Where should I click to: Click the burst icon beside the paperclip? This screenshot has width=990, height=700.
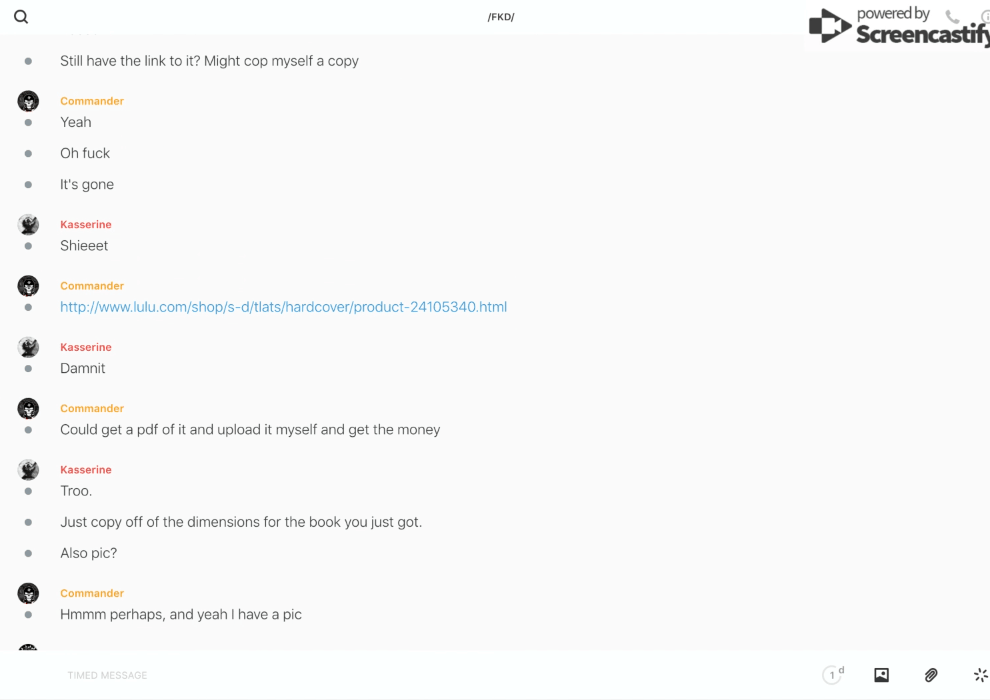click(980, 675)
